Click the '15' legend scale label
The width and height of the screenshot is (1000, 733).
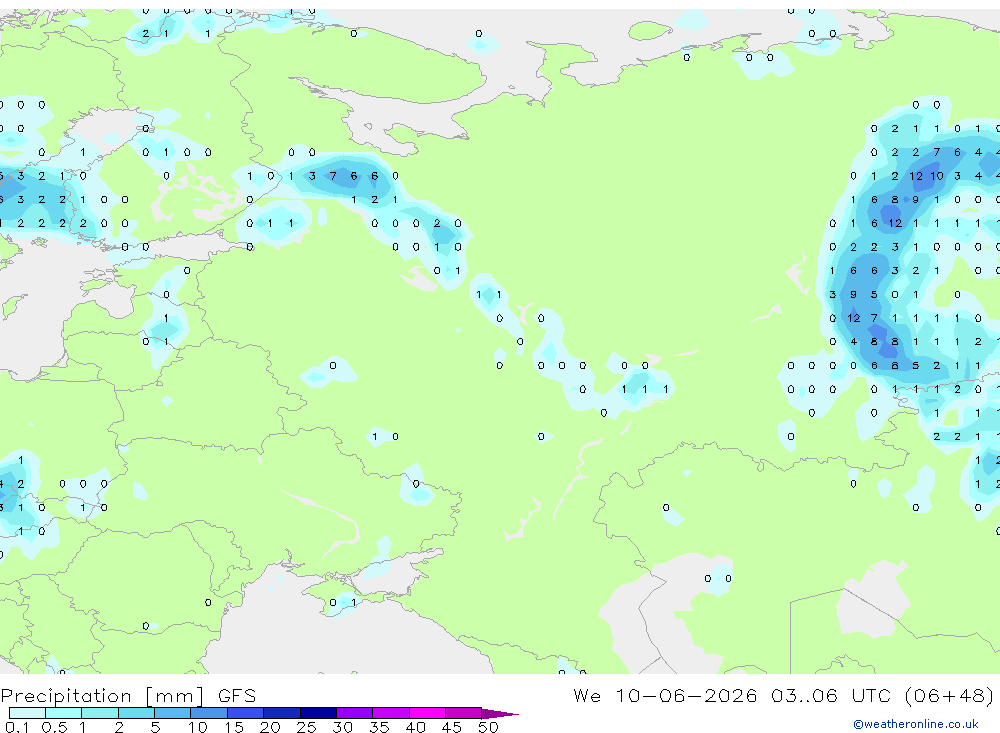tap(234, 727)
